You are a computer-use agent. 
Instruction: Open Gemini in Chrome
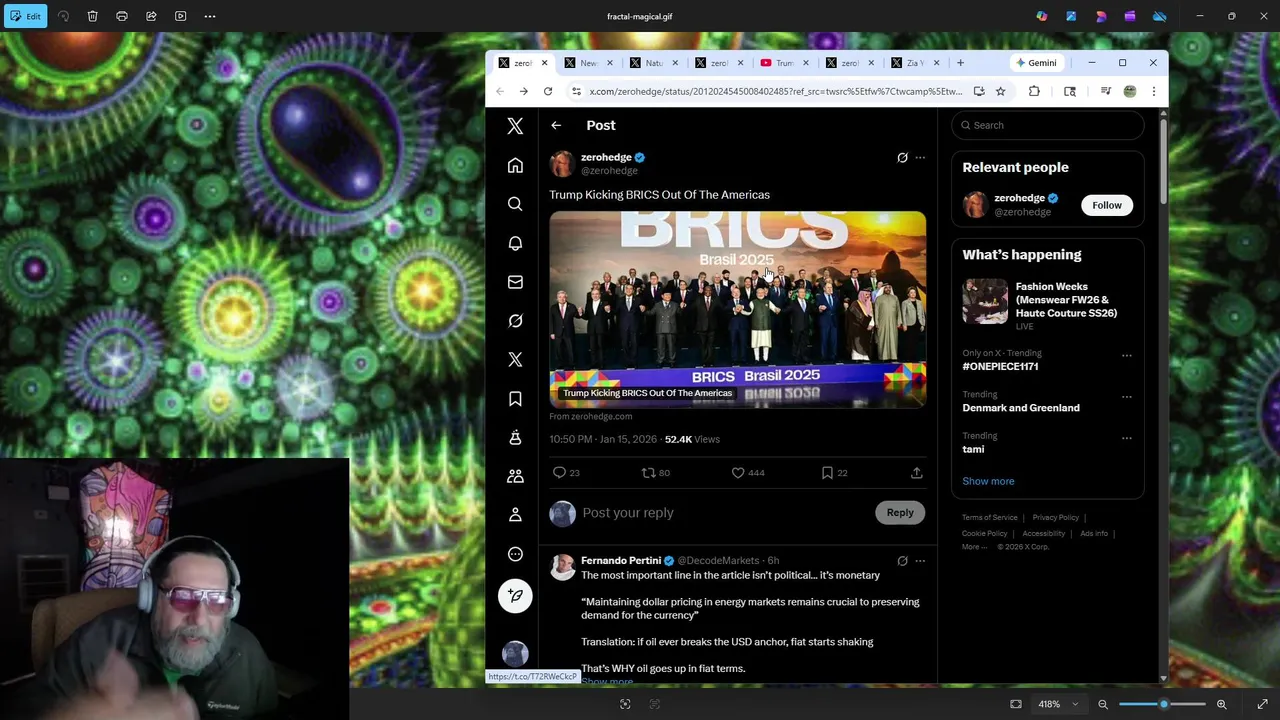coord(1036,63)
